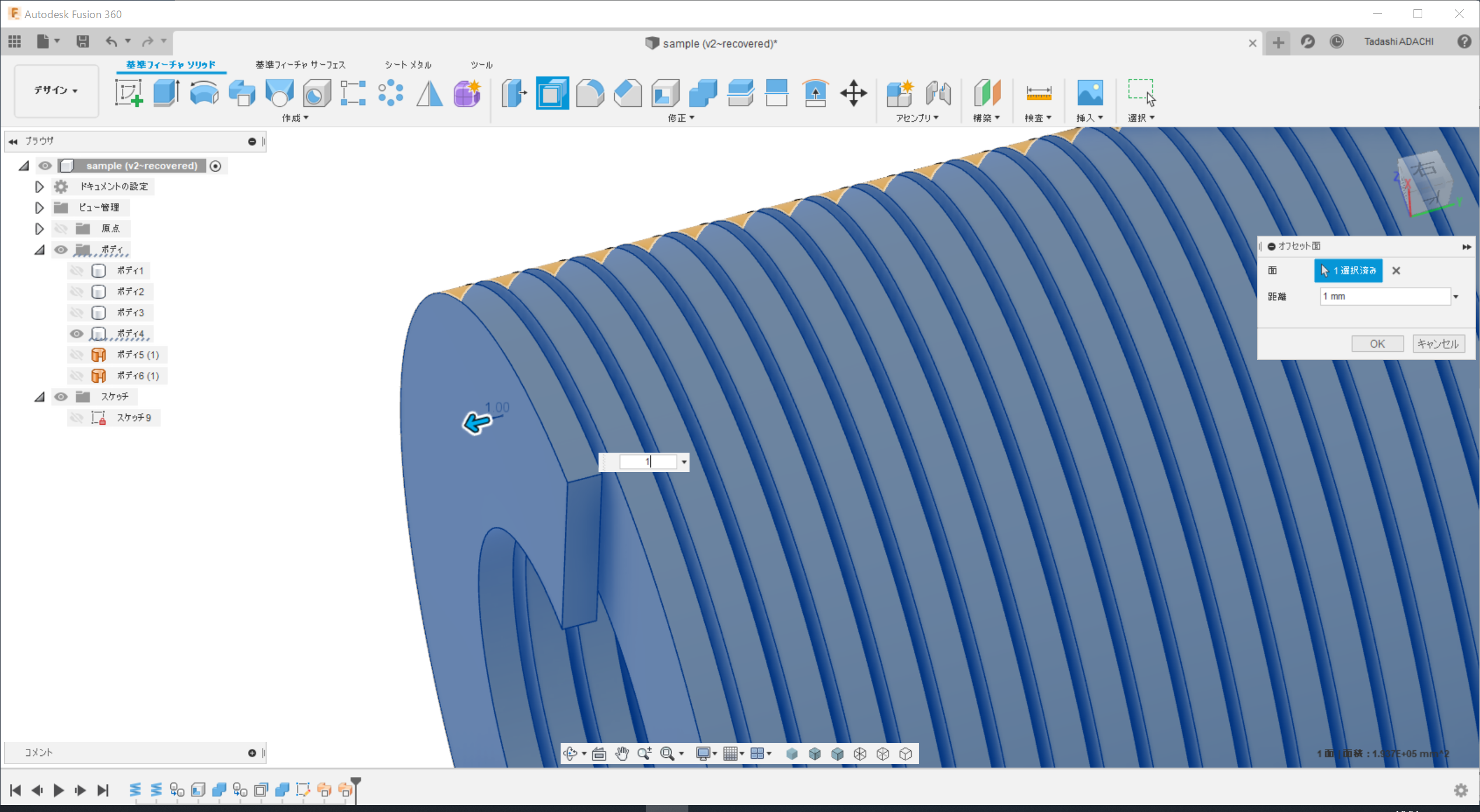Open the シート メタル tab
The height and width of the screenshot is (812, 1480).
(x=408, y=65)
